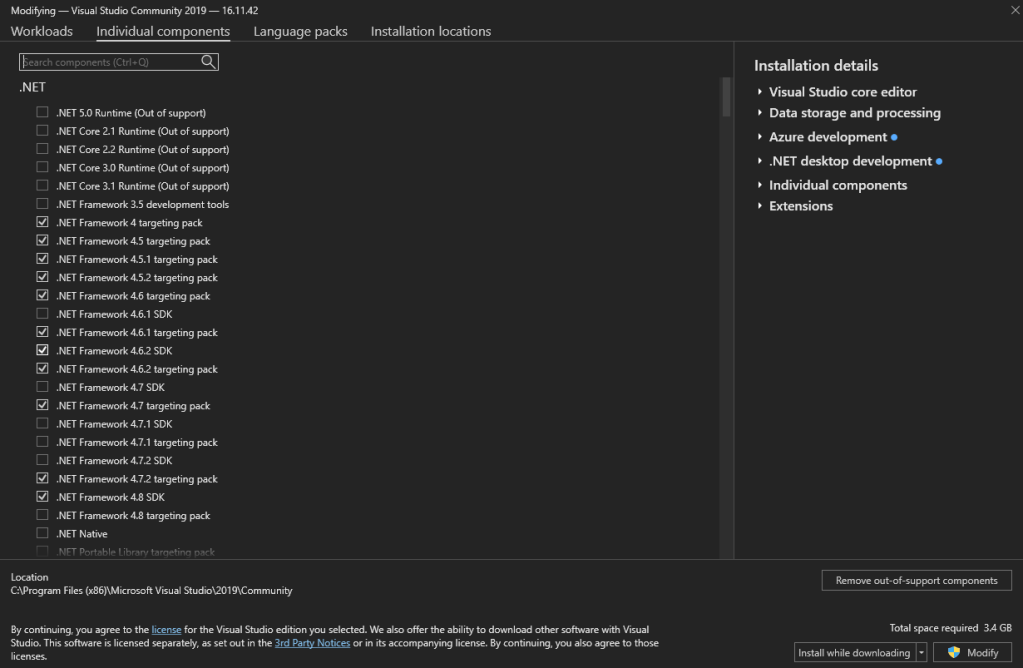The image size is (1023, 668).
Task: Click Remove out-of-support components button
Action: pyautogui.click(x=916, y=580)
